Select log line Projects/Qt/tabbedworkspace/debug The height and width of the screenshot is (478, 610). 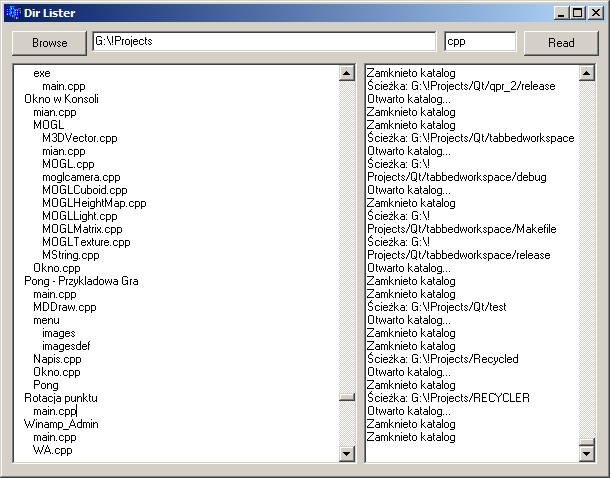pyautogui.click(x=457, y=177)
